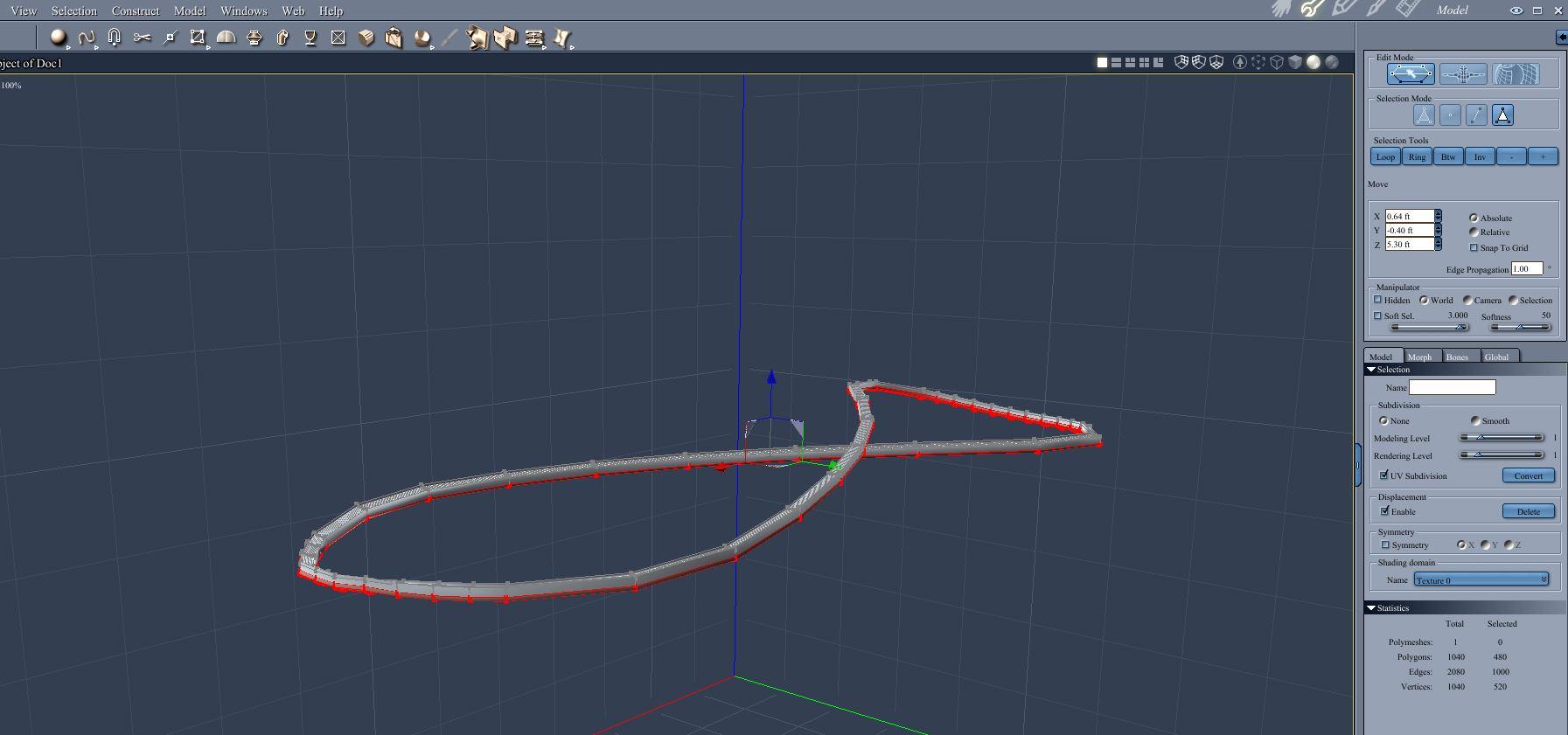This screenshot has height=735, width=1568.
Task: Choose the UV mapping edit mode
Action: [1516, 74]
